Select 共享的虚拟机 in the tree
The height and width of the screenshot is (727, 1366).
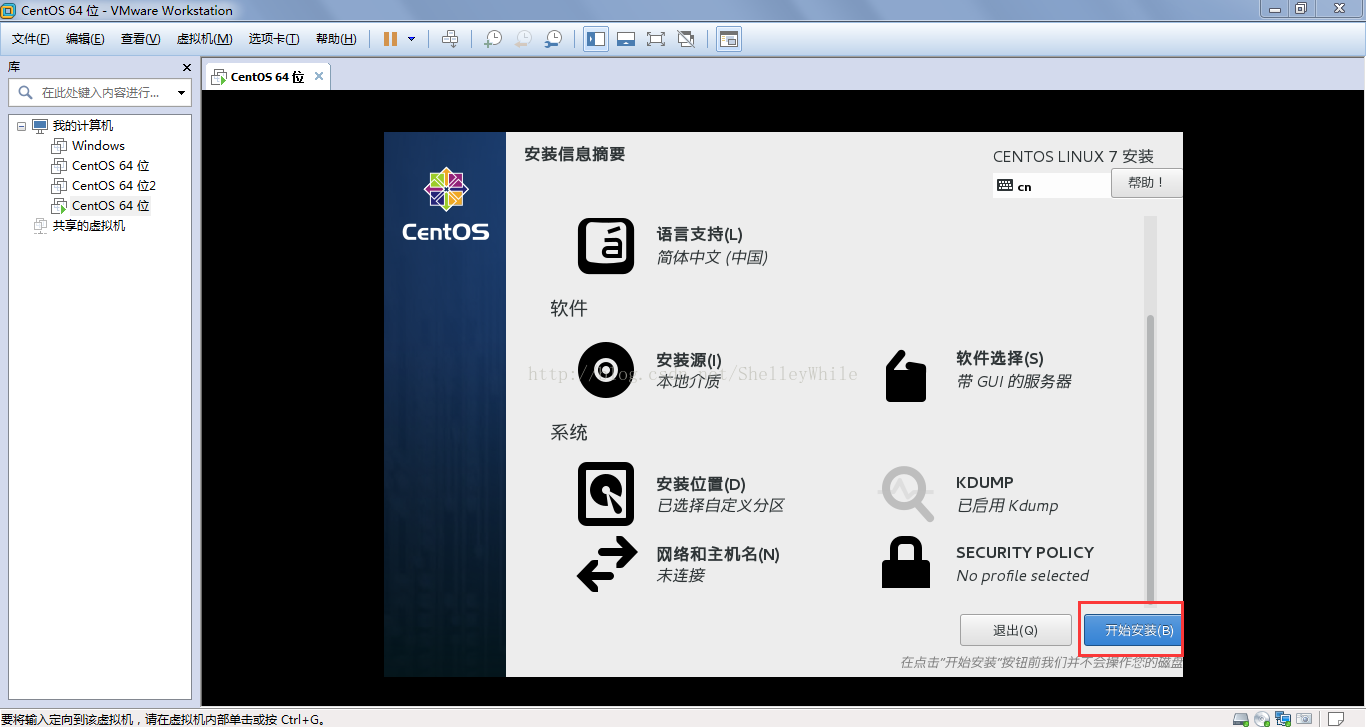[88, 226]
